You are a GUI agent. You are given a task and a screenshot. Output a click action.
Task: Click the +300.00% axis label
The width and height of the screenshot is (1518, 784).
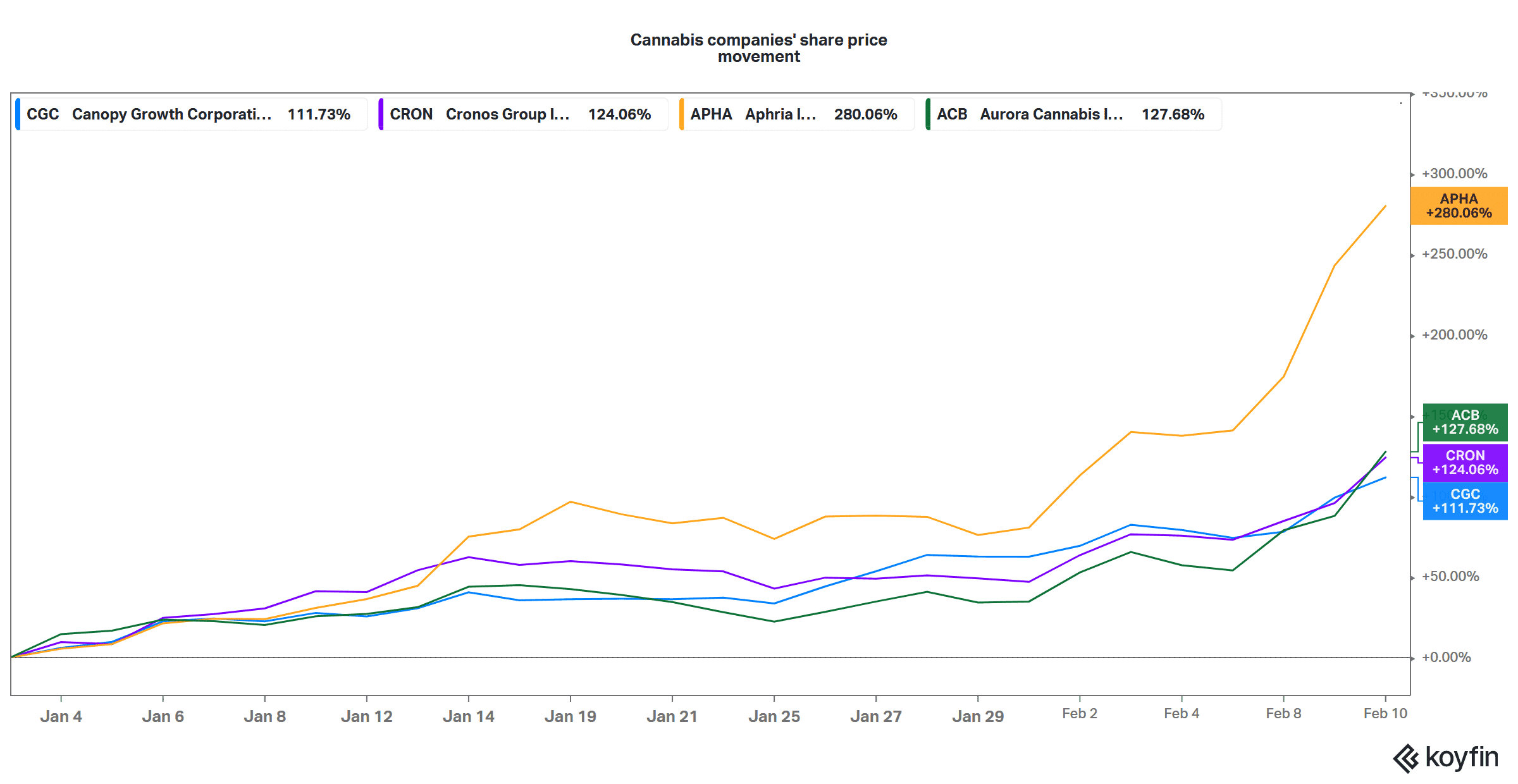pos(1454,173)
